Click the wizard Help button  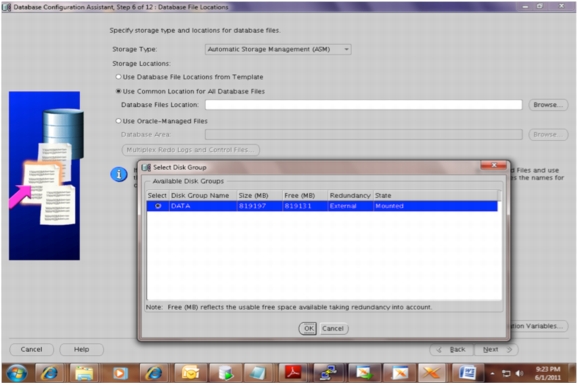(x=81, y=349)
